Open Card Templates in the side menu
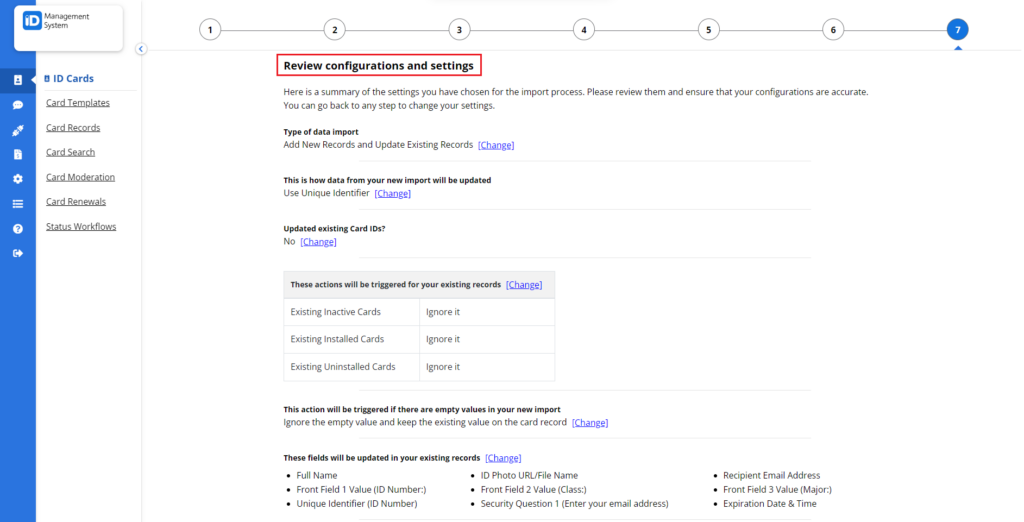 point(78,103)
